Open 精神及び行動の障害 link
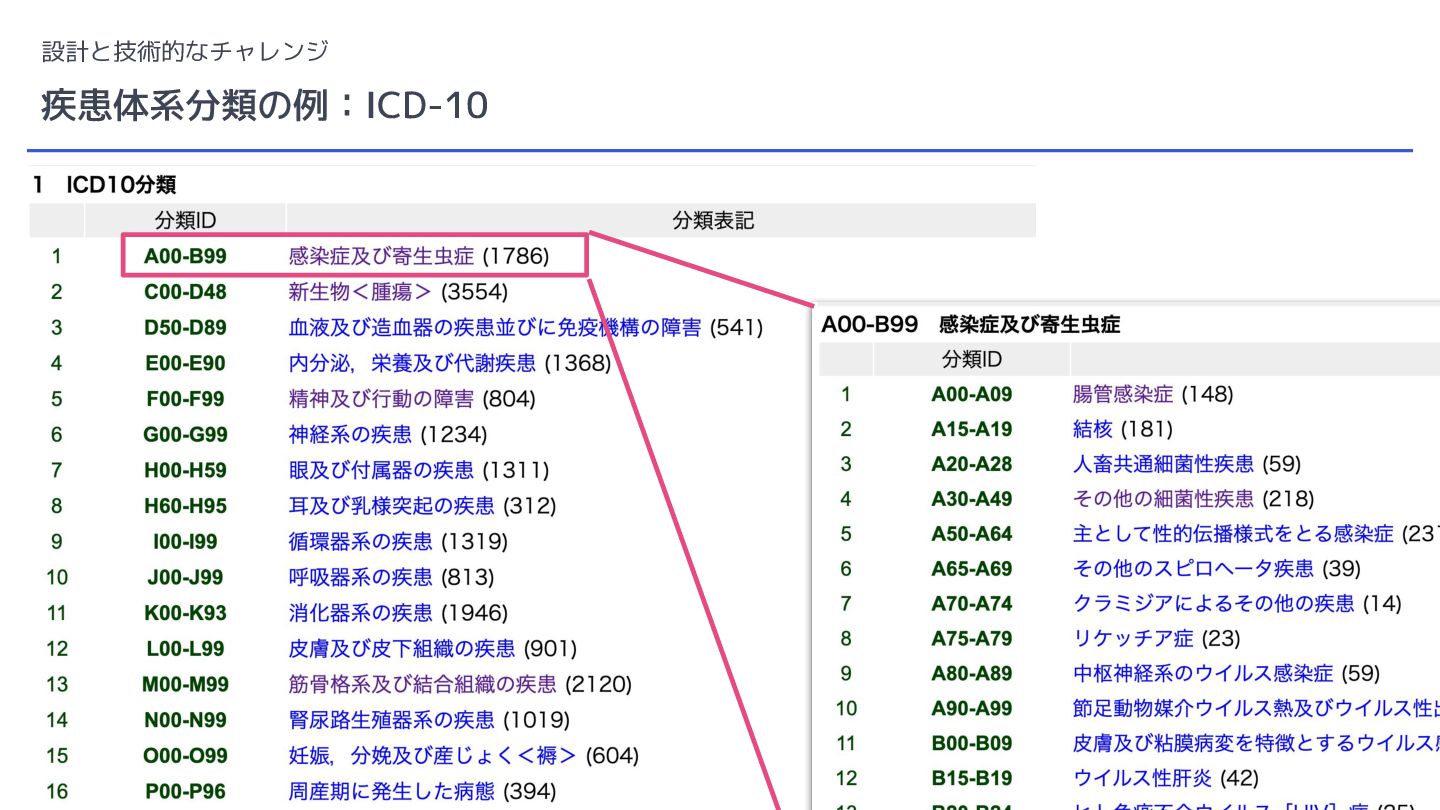 tap(381, 399)
